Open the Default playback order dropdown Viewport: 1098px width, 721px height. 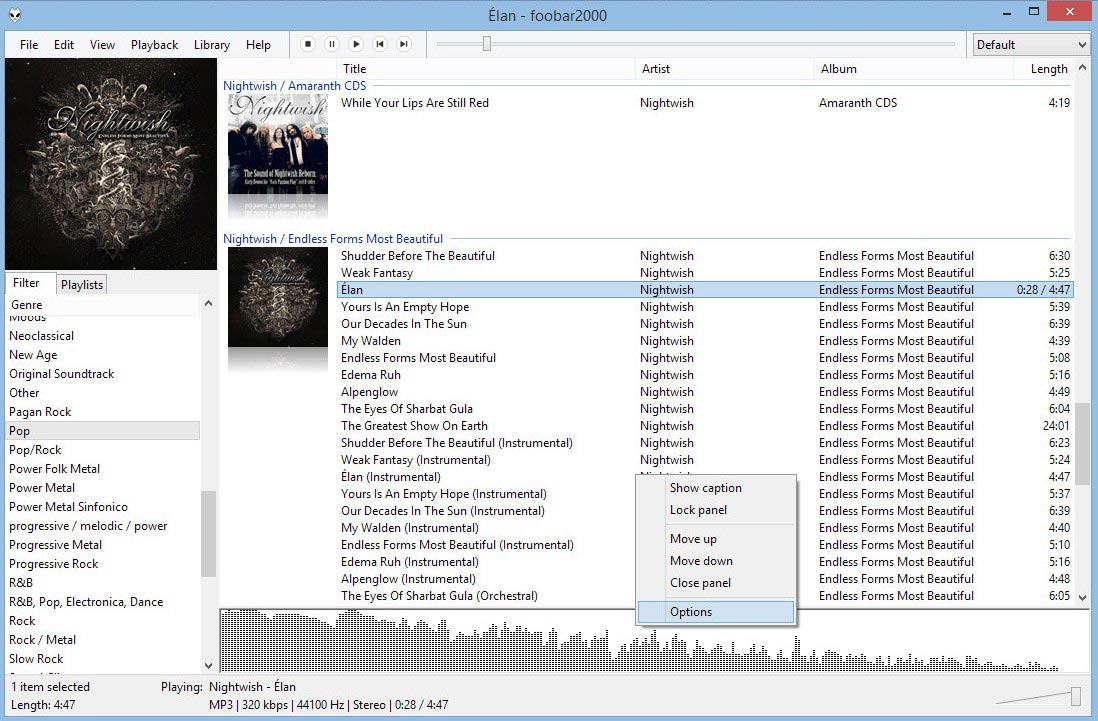pyautogui.click(x=1031, y=45)
